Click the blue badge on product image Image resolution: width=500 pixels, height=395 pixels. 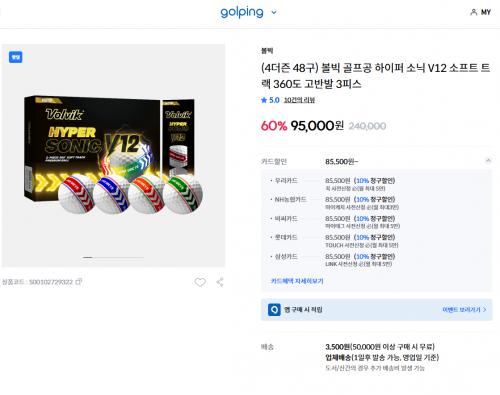point(15,57)
